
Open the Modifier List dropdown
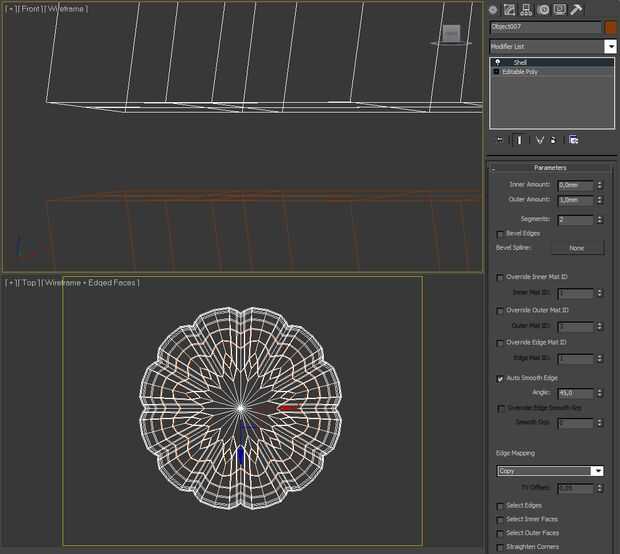pos(609,47)
